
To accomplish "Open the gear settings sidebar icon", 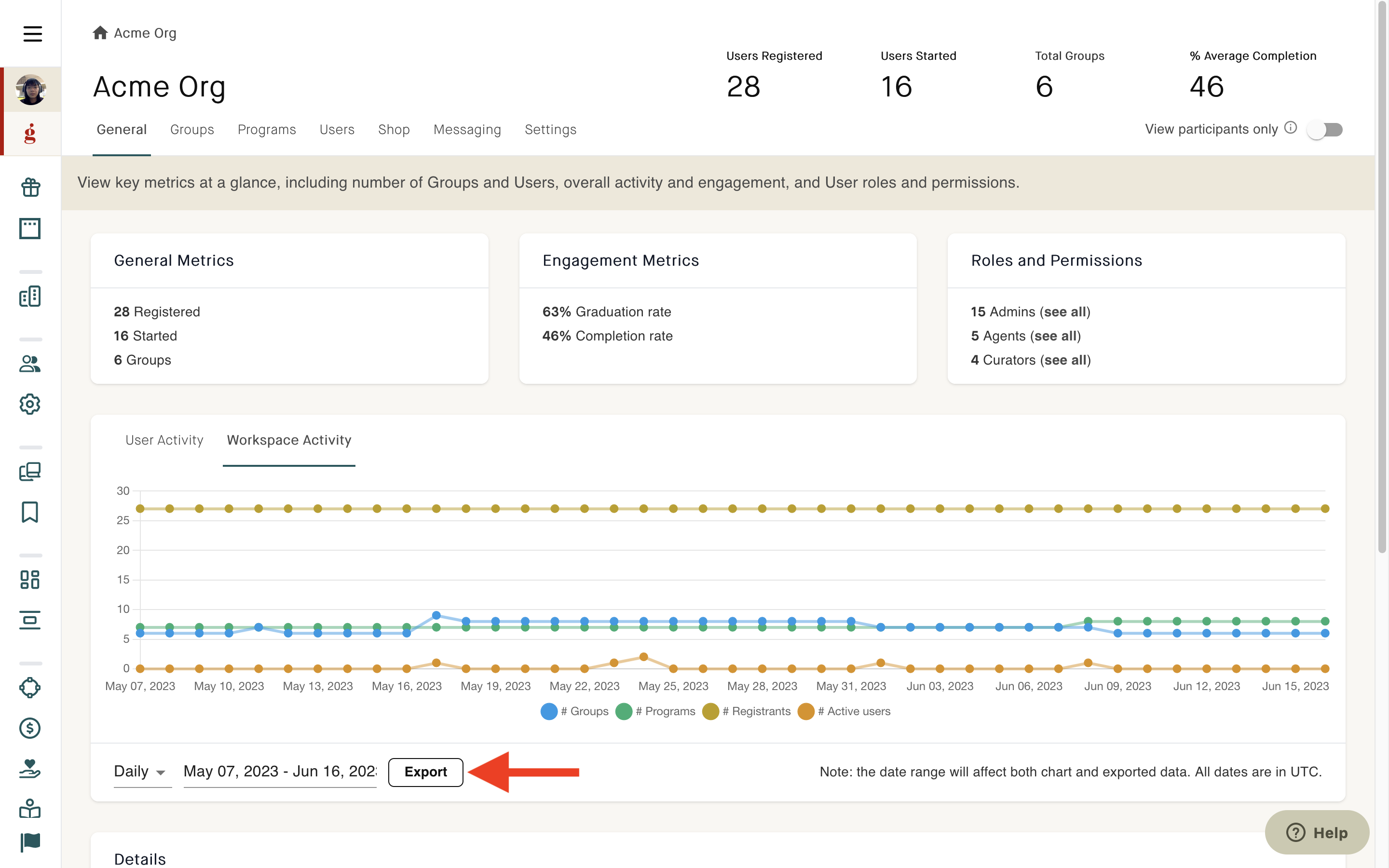I will pyautogui.click(x=30, y=404).
